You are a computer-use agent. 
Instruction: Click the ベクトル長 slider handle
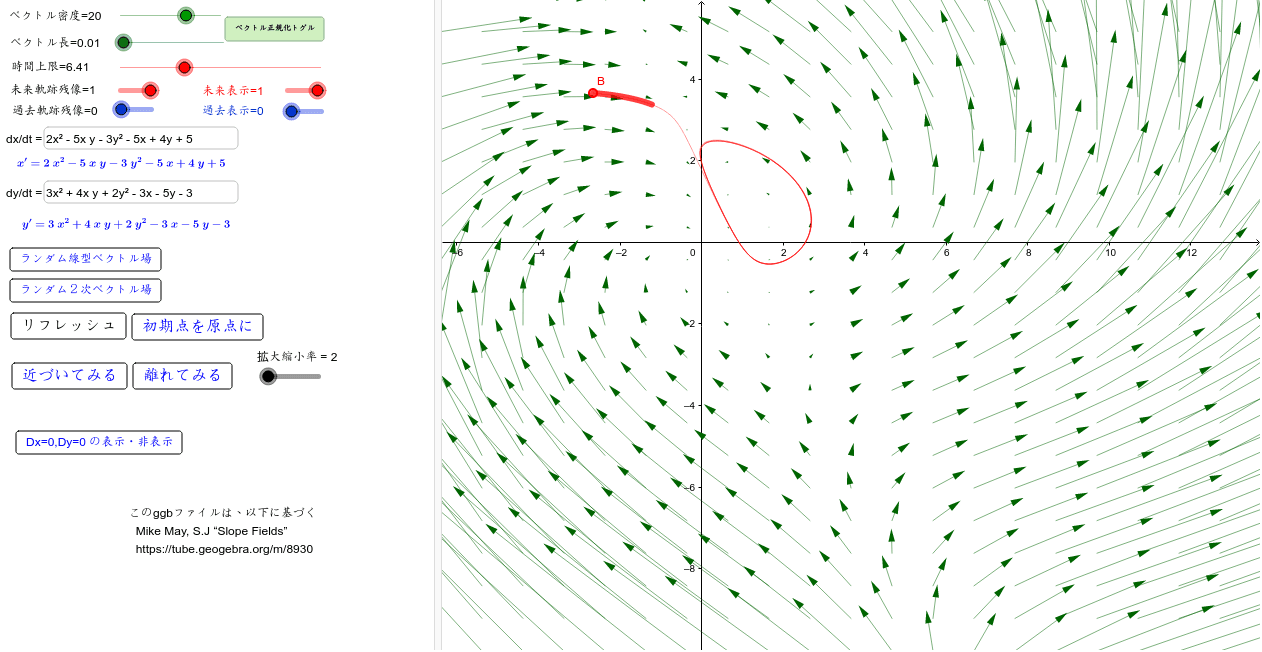(123, 42)
